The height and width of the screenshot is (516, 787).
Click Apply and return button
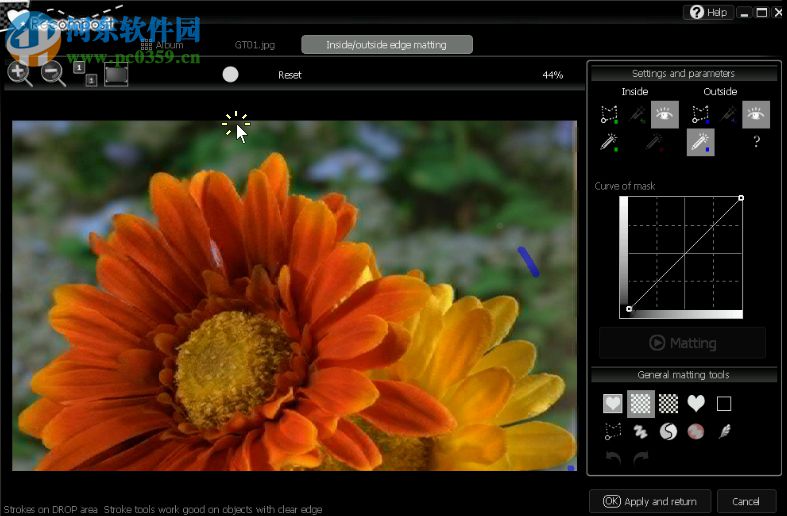point(650,501)
